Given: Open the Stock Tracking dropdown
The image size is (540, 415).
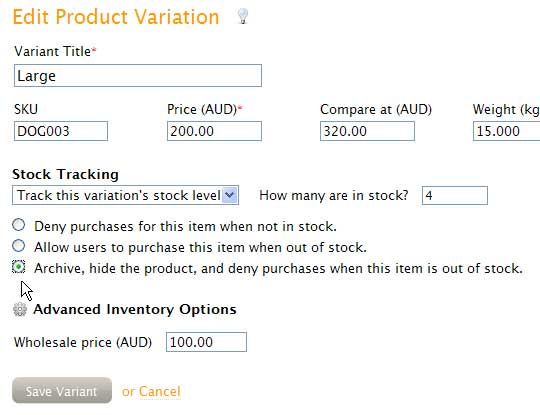Looking at the screenshot, I should pyautogui.click(x=125, y=195).
